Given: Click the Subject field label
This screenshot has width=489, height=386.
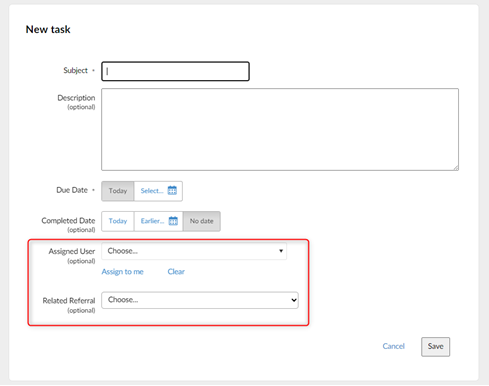Looking at the screenshot, I should (x=75, y=70).
